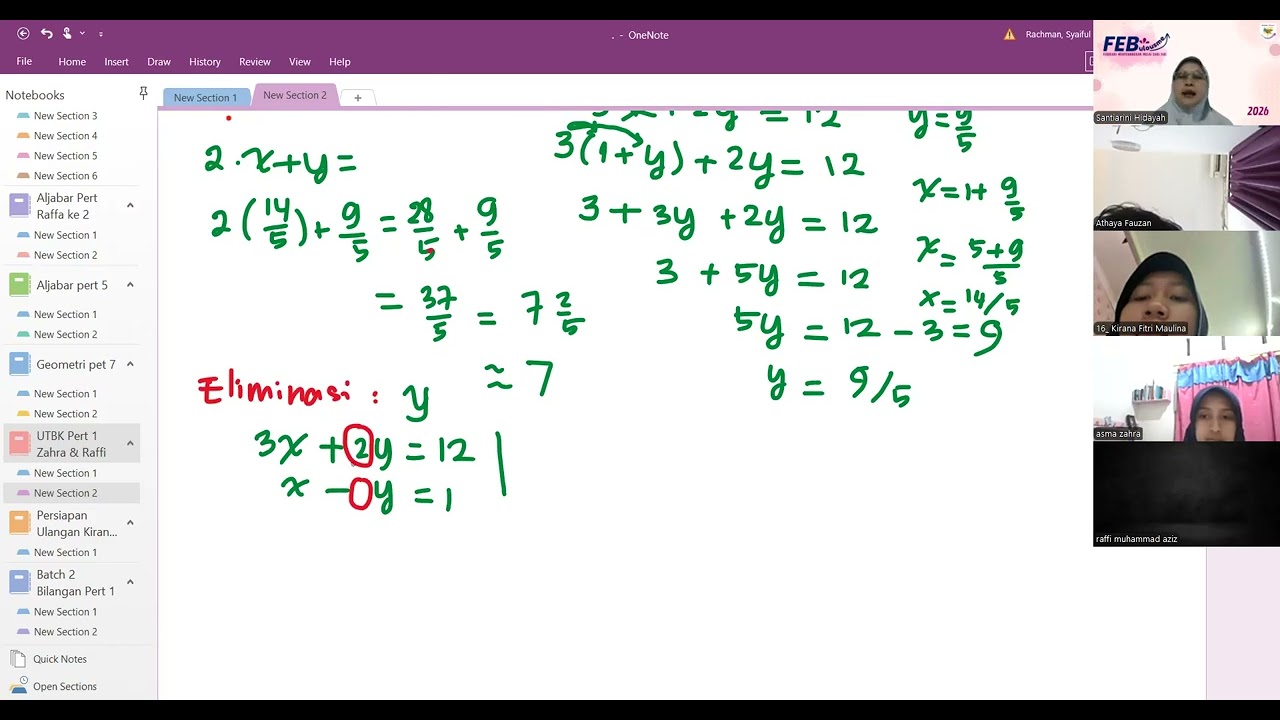Click the blue Geometri pet 7 notebook icon
The height and width of the screenshot is (720, 1280).
pos(20,364)
